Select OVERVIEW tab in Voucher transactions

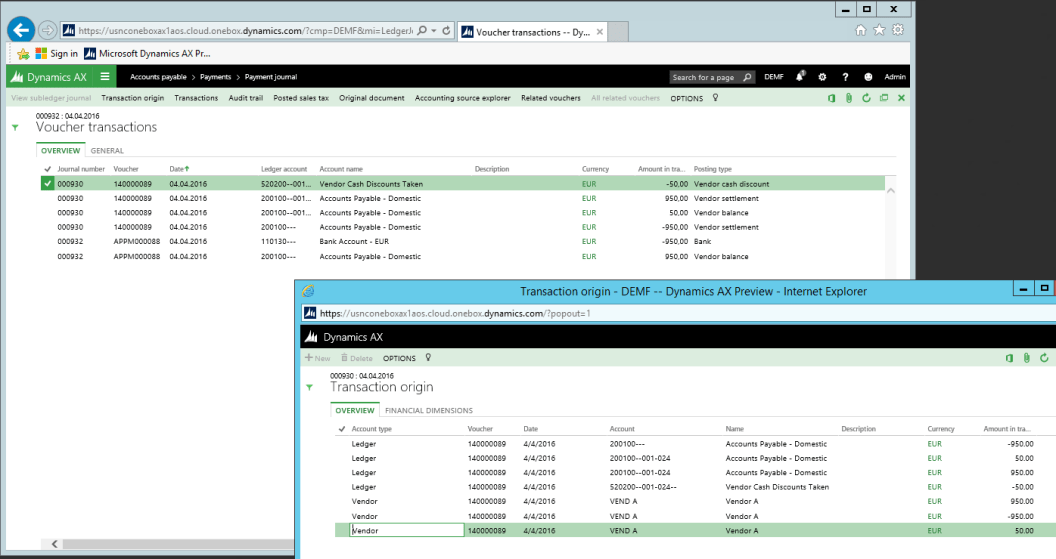[x=61, y=151]
